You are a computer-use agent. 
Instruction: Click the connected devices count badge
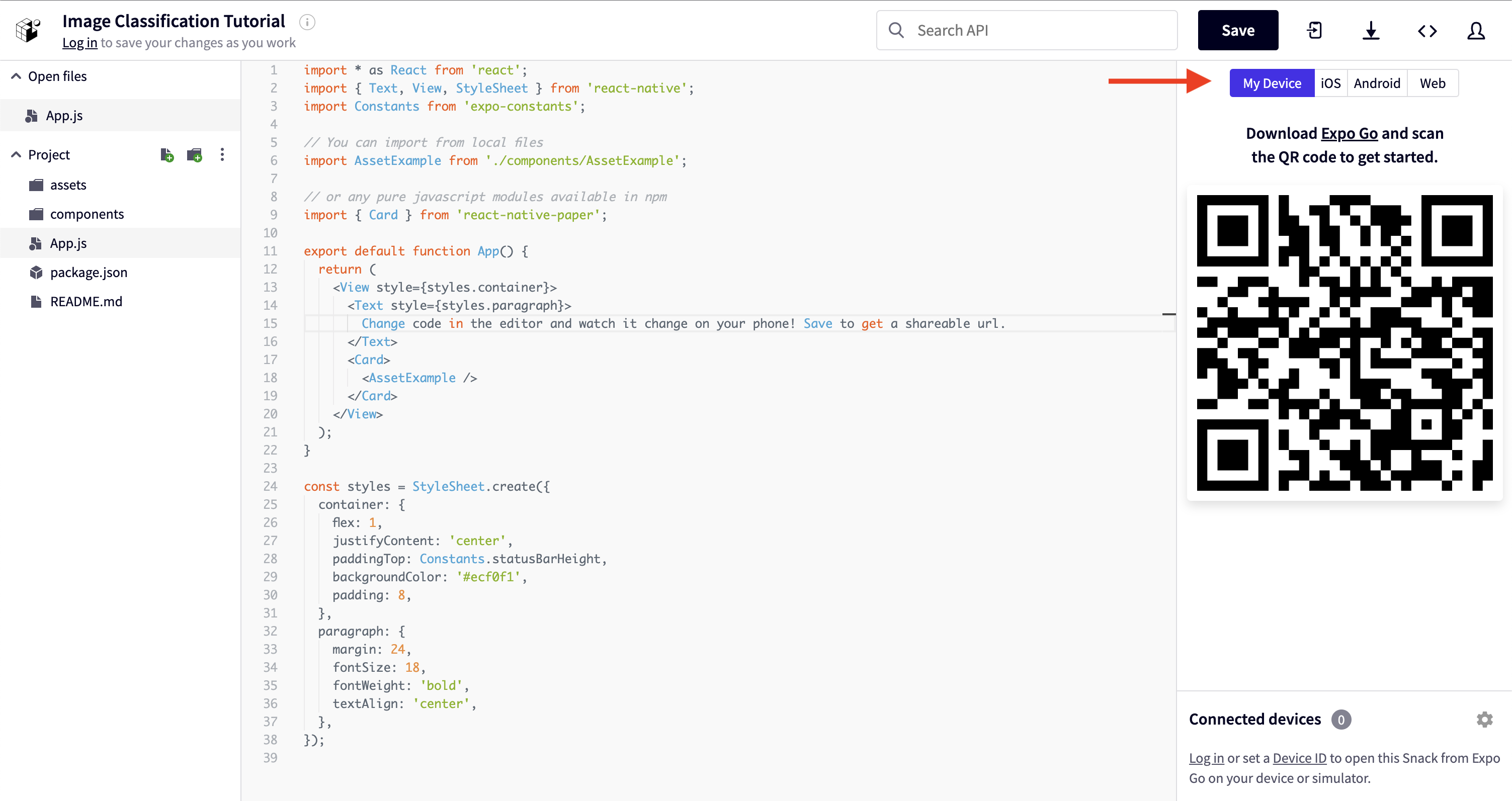1341,720
